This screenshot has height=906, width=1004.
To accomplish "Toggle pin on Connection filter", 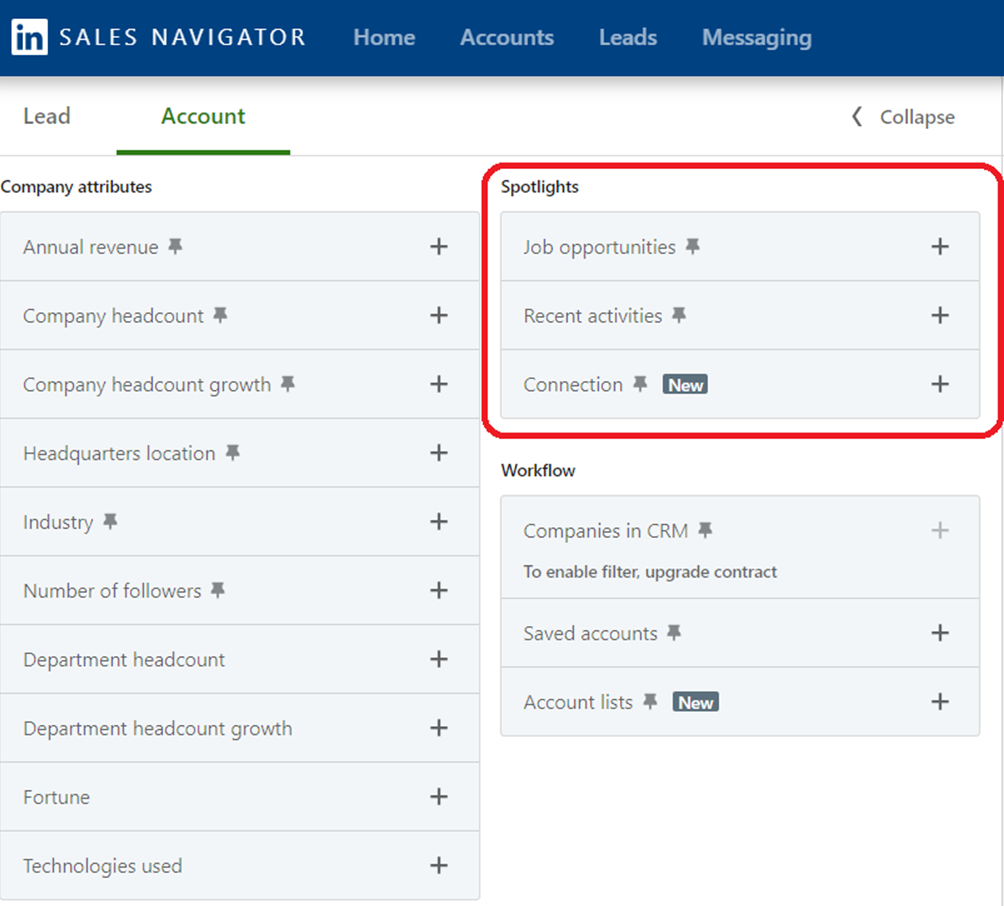I will point(640,385).
